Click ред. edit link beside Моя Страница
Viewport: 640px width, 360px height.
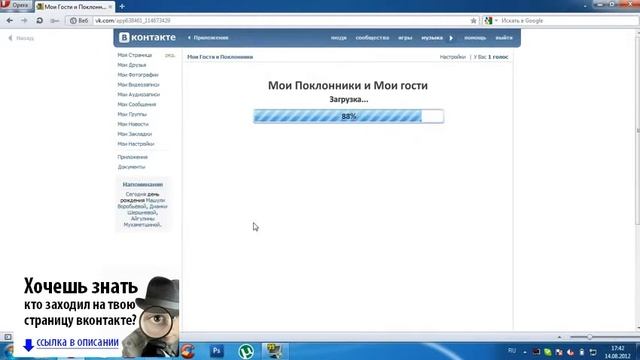point(170,55)
